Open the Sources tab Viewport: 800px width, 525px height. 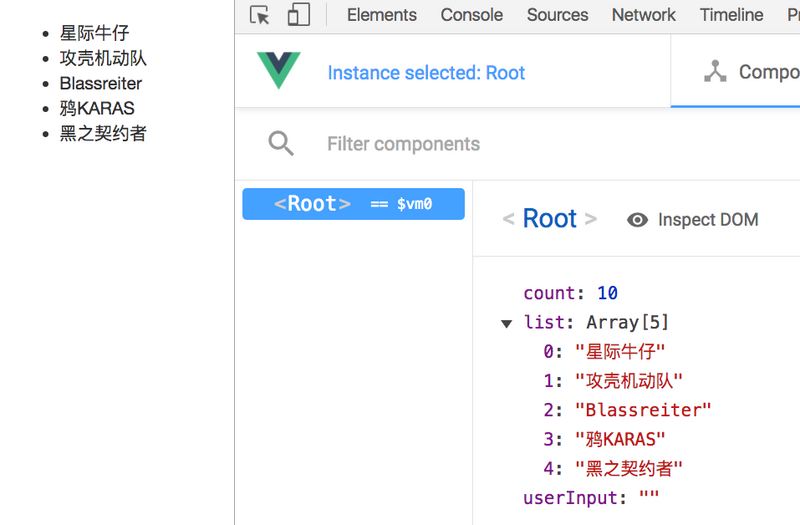coord(557,15)
